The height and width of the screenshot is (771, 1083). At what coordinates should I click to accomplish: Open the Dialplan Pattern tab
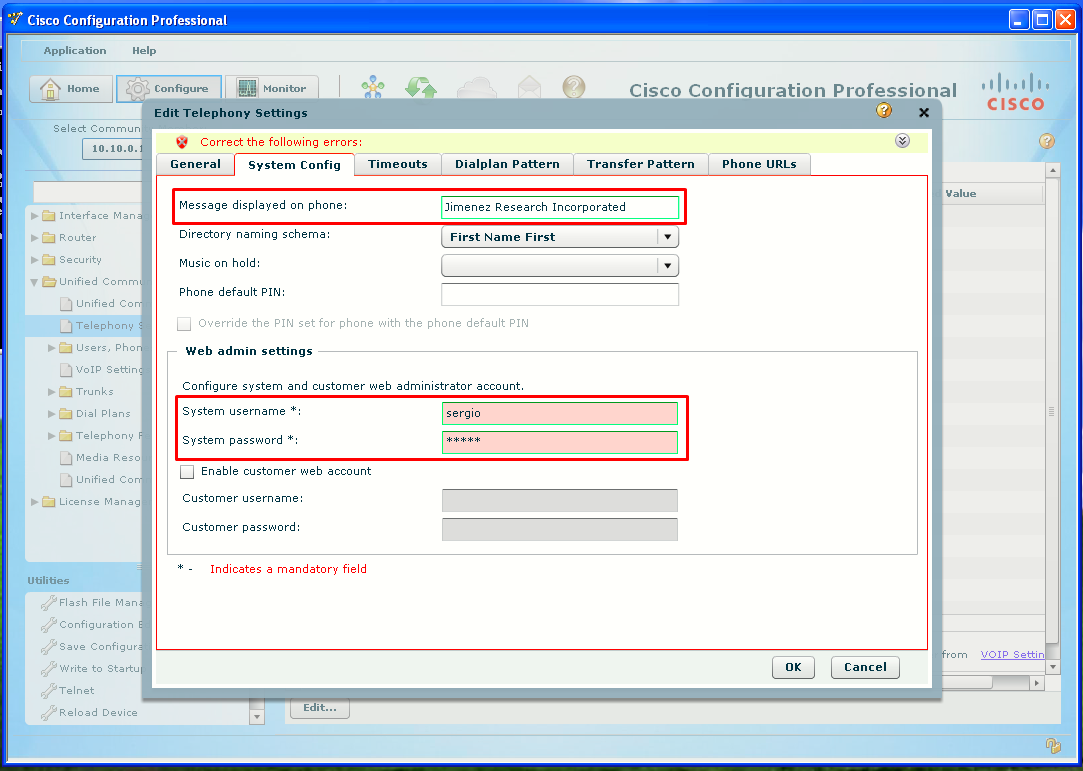pyautogui.click(x=507, y=164)
